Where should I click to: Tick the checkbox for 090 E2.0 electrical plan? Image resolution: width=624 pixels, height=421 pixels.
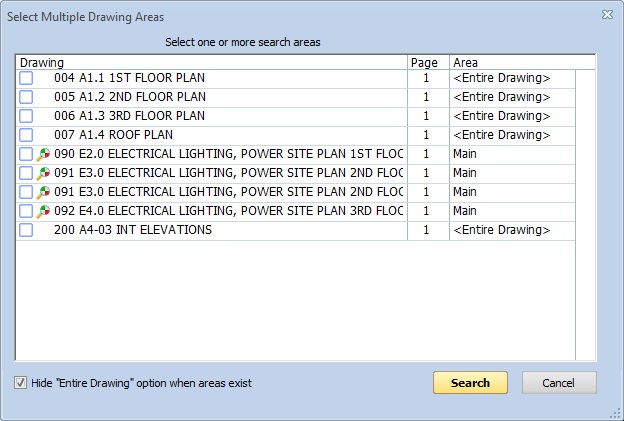pos(26,154)
